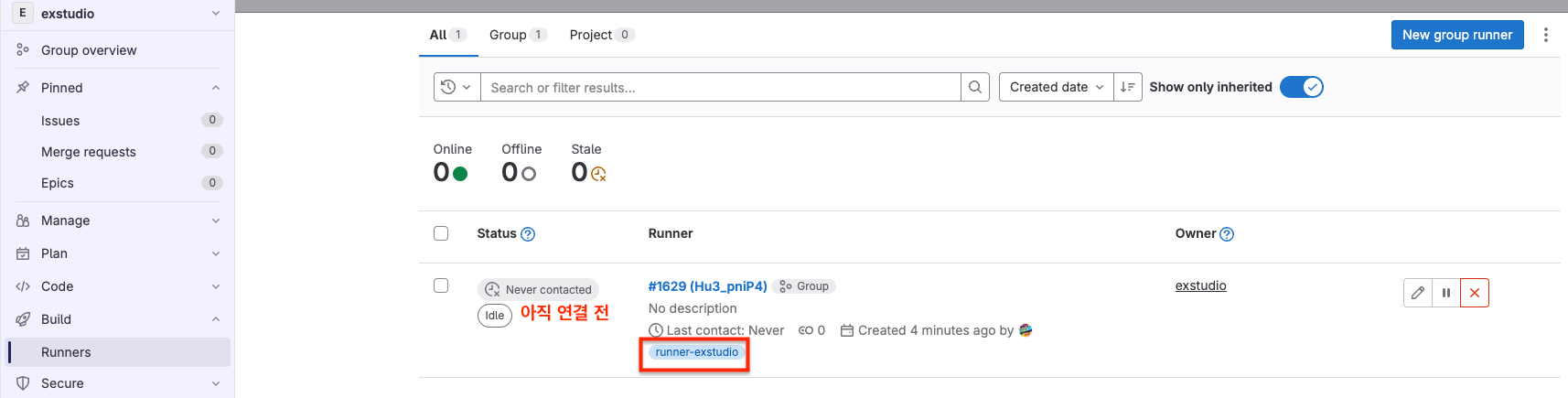The height and width of the screenshot is (398, 1568).
Task: Click the Never contacted status badge
Action: [538, 289]
